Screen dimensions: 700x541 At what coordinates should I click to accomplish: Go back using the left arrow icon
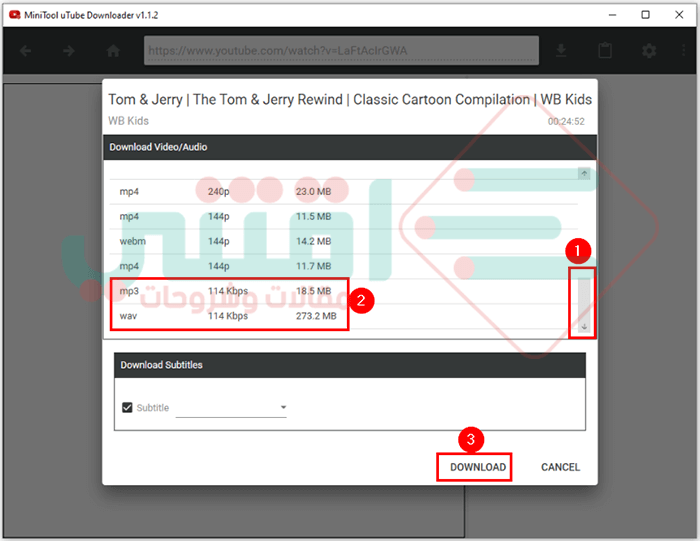click(25, 51)
